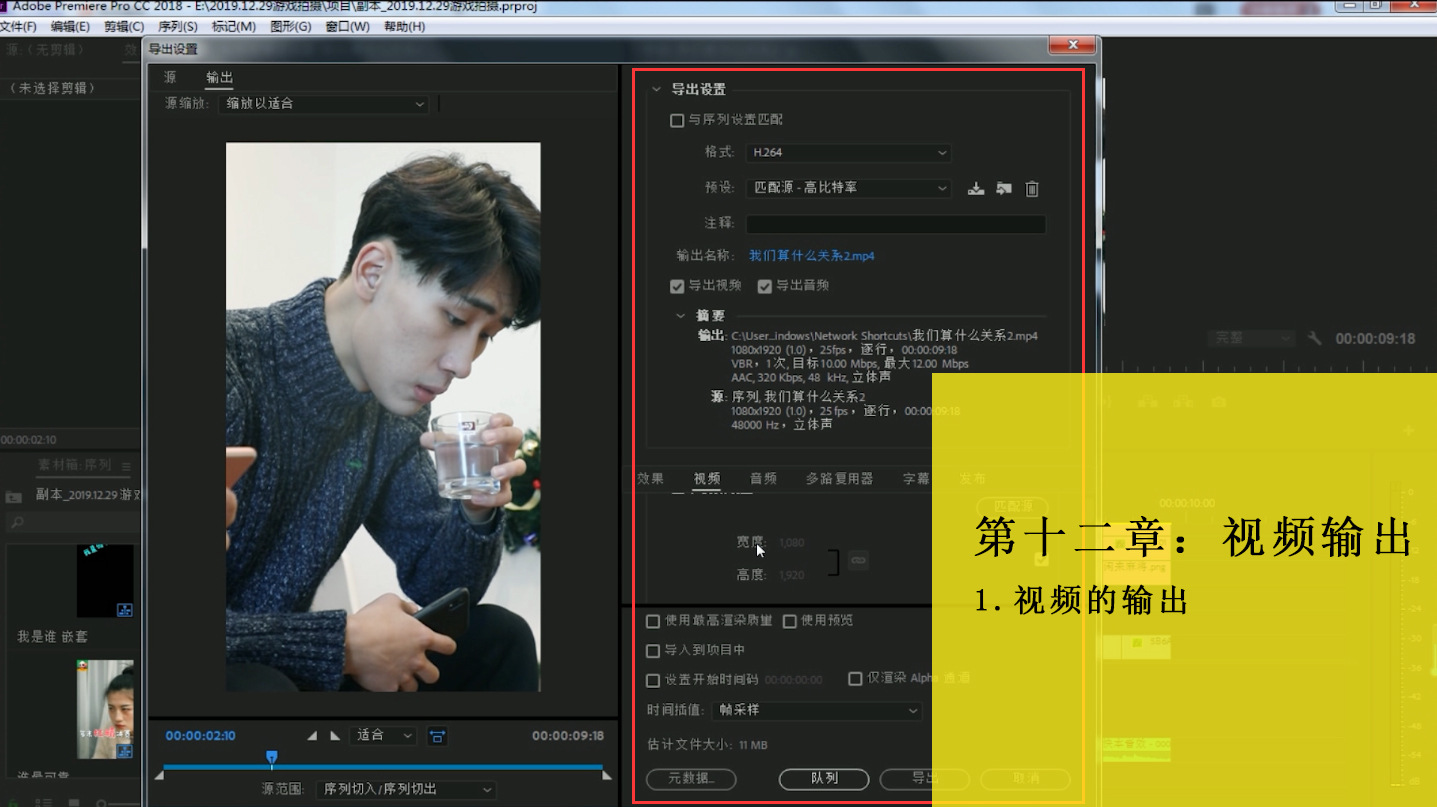This screenshot has height=807, width=1437.
Task: Open the 编辑(E) menu
Action: point(70,26)
